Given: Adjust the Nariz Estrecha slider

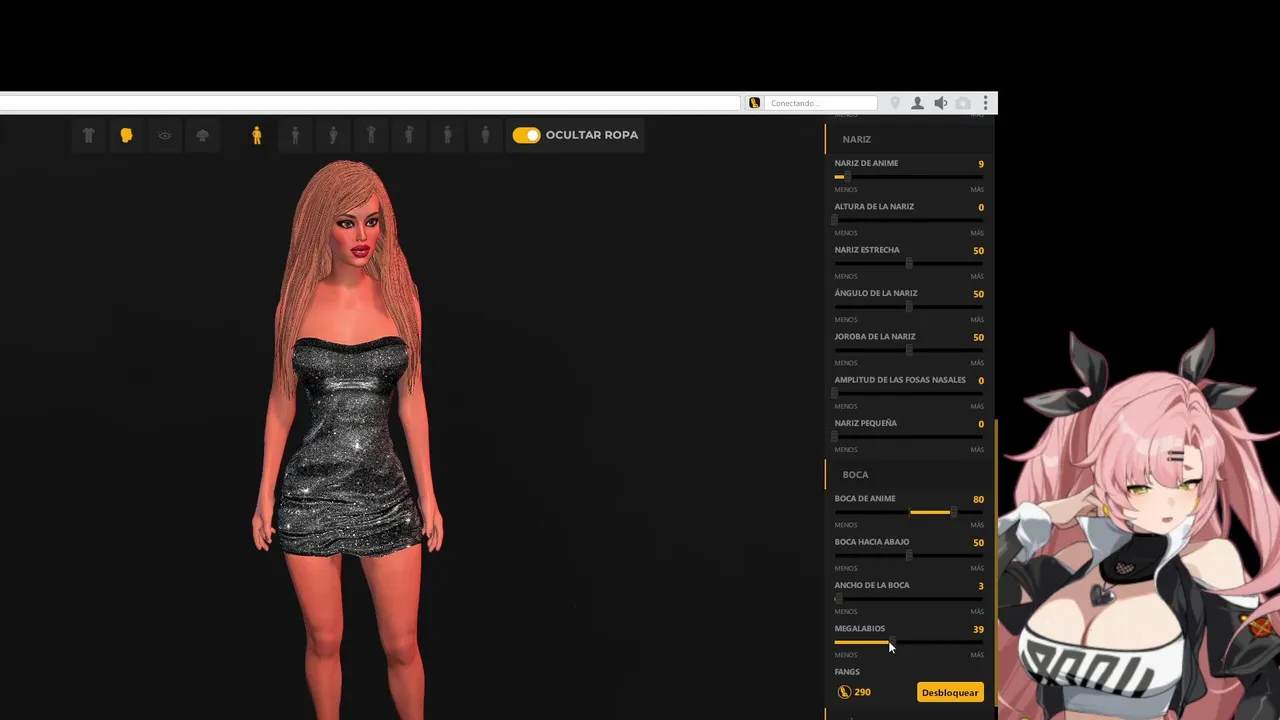Looking at the screenshot, I should [909, 263].
